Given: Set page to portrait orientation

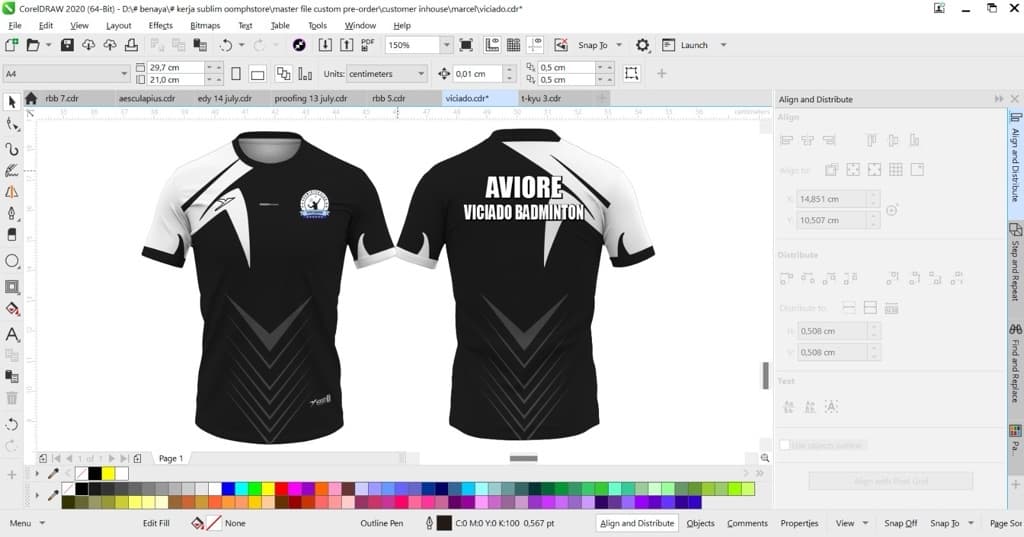Looking at the screenshot, I should point(236,74).
